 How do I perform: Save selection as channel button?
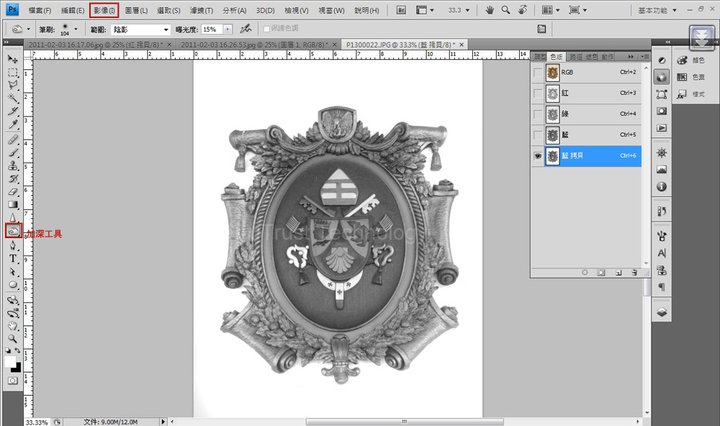click(601, 273)
